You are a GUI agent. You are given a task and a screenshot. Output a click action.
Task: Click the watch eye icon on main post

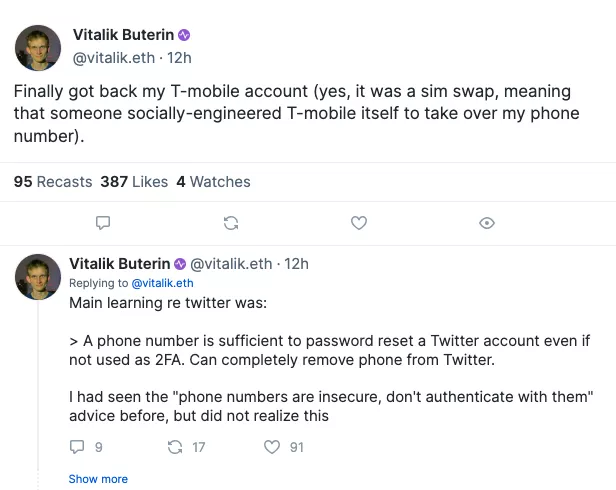[487, 222]
